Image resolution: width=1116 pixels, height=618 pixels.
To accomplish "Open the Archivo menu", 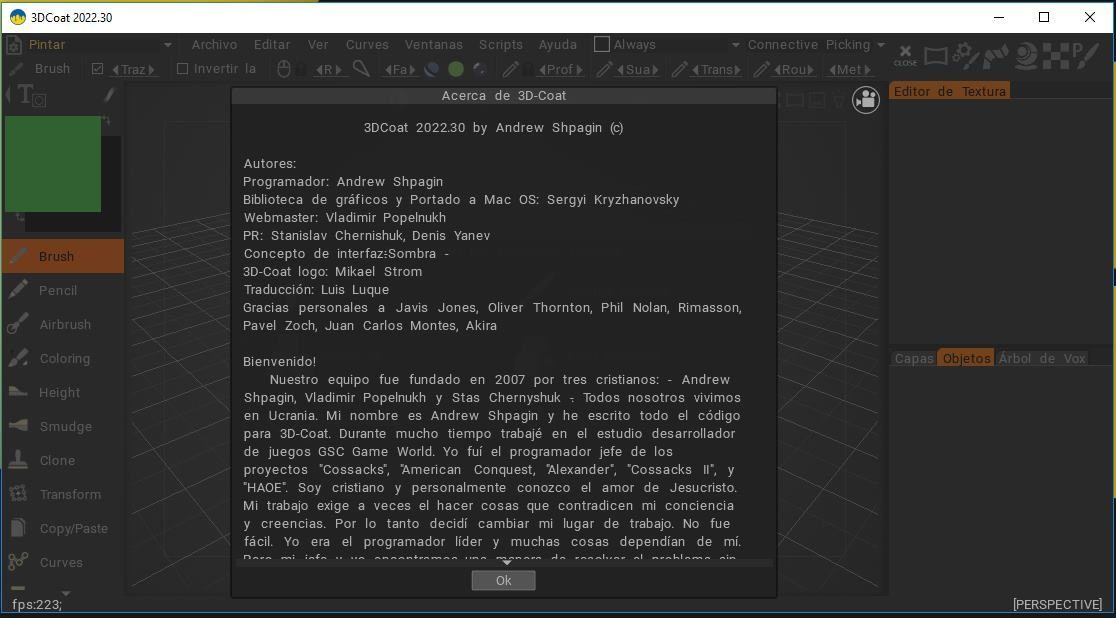I will coord(214,44).
